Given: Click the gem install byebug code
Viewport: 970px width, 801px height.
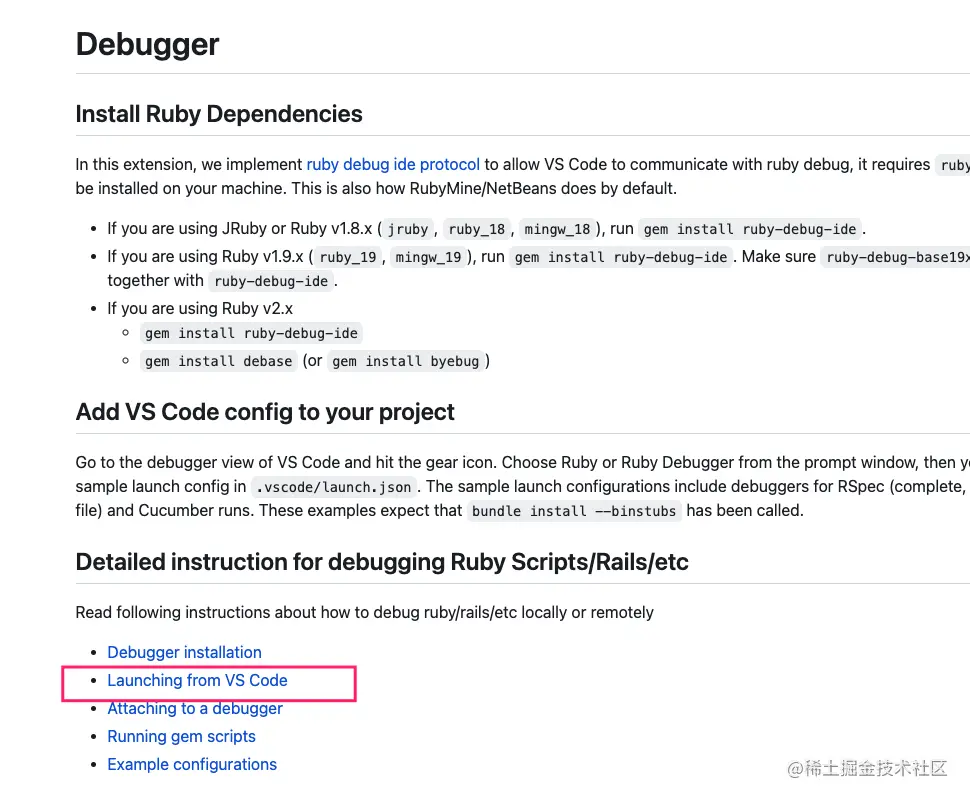Looking at the screenshot, I should (406, 361).
